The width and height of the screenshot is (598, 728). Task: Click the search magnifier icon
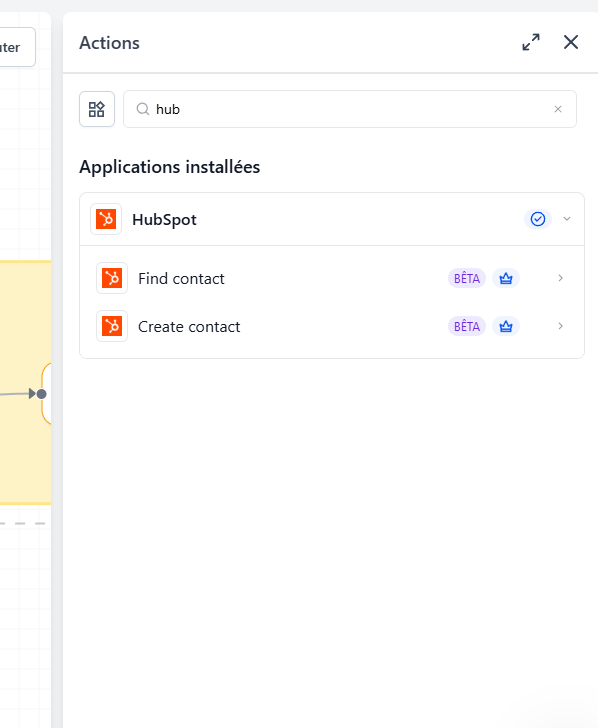click(143, 109)
